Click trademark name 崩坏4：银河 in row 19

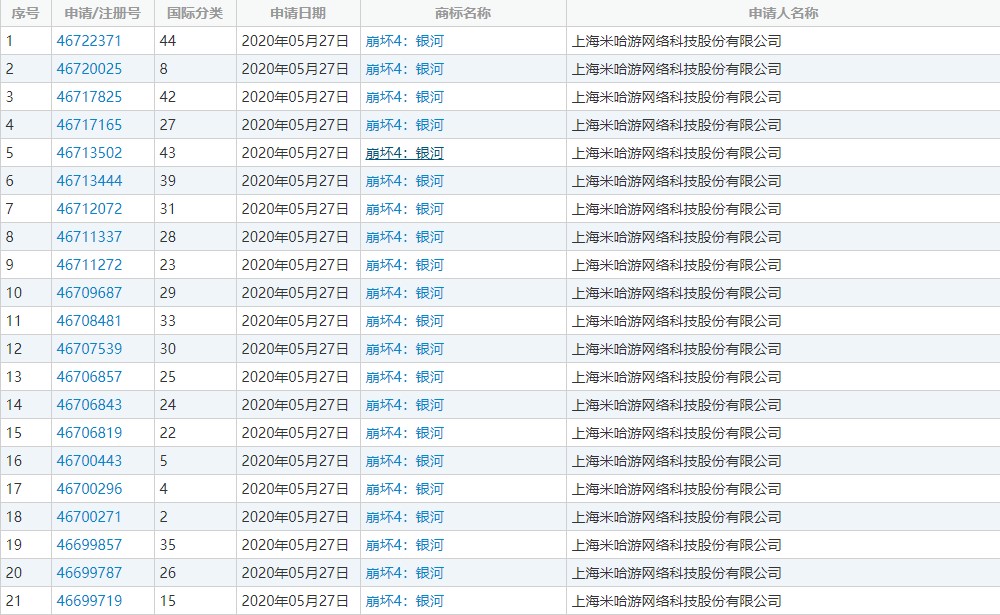click(x=404, y=545)
